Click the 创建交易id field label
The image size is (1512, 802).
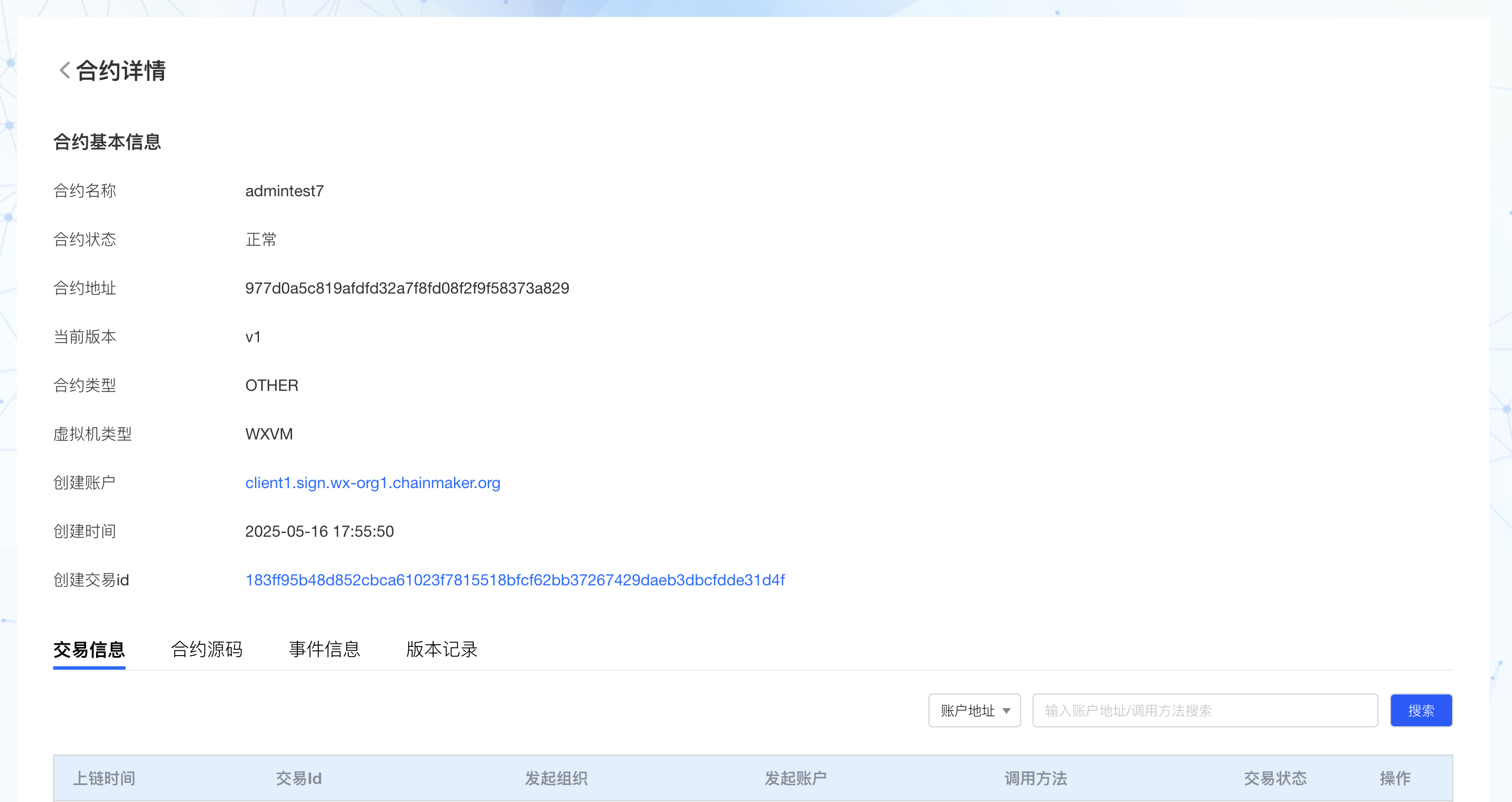click(x=91, y=580)
